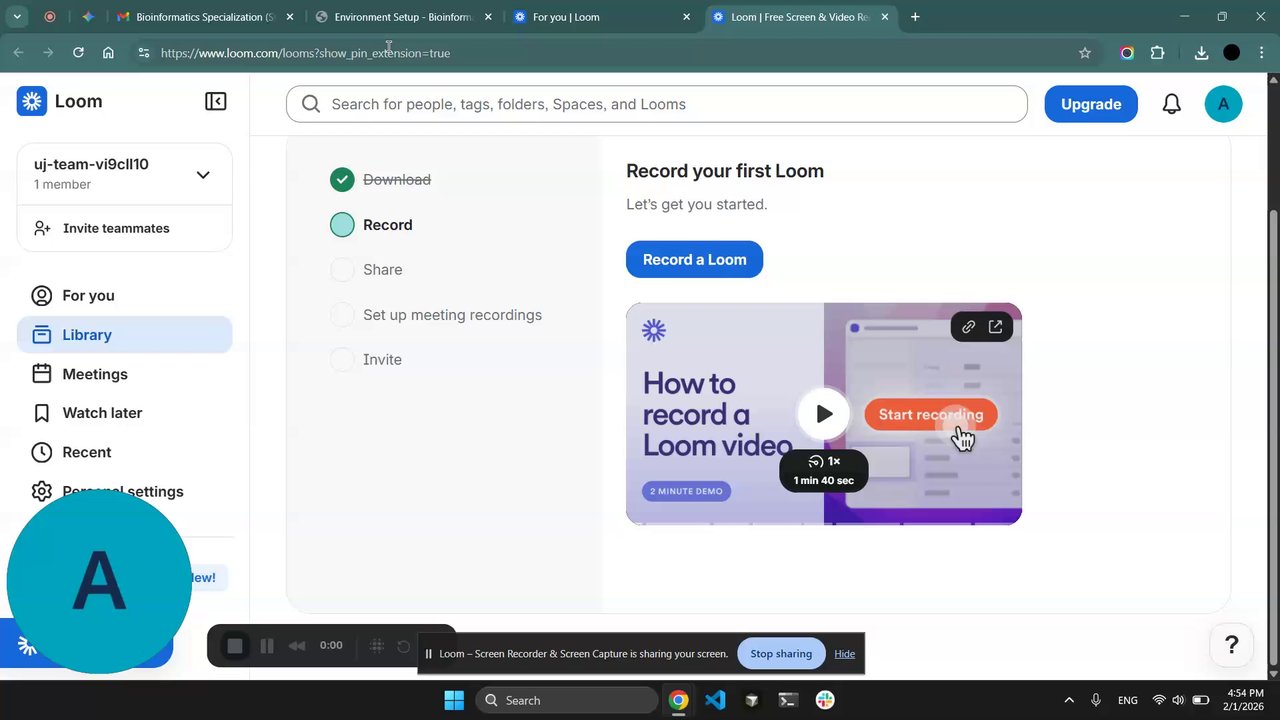Open the terminal icon in taskbar
The image size is (1280, 720).
click(x=788, y=700)
